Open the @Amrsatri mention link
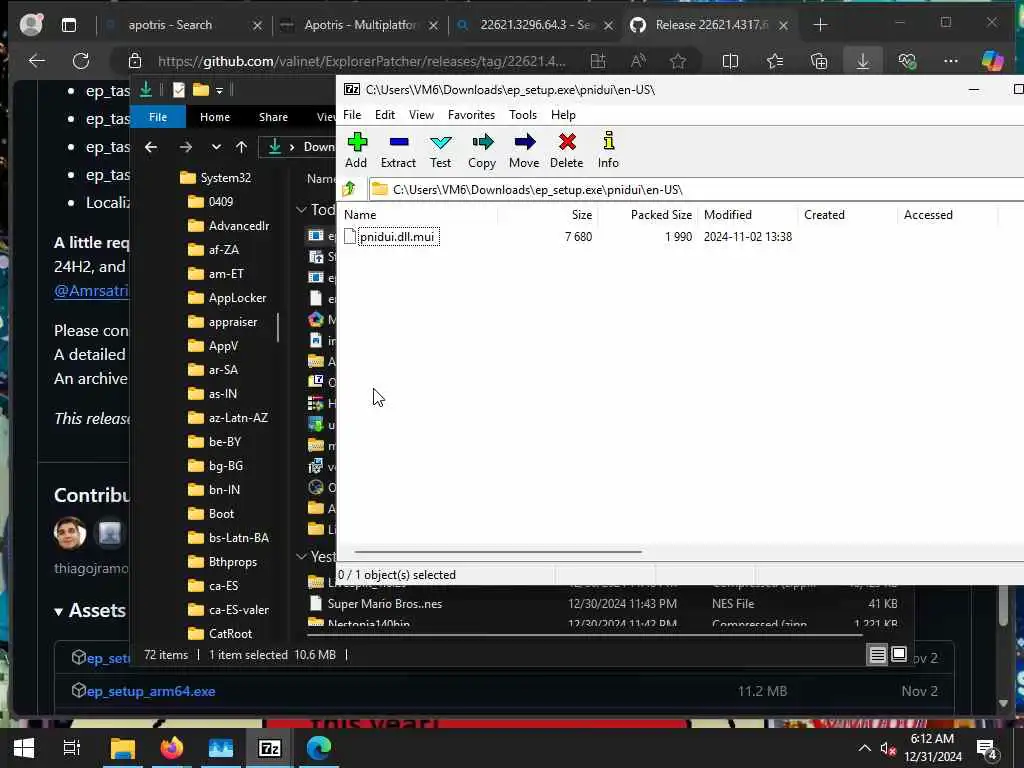 click(91, 291)
